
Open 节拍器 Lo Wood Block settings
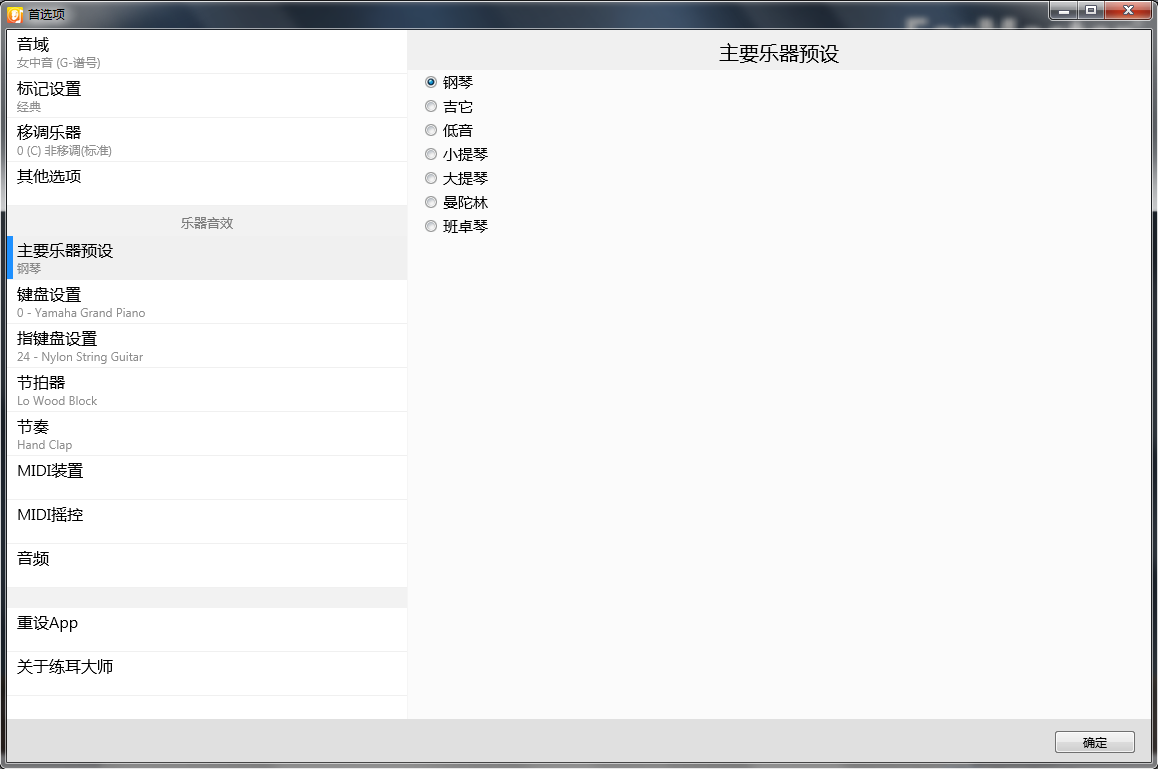pyautogui.click(x=207, y=390)
